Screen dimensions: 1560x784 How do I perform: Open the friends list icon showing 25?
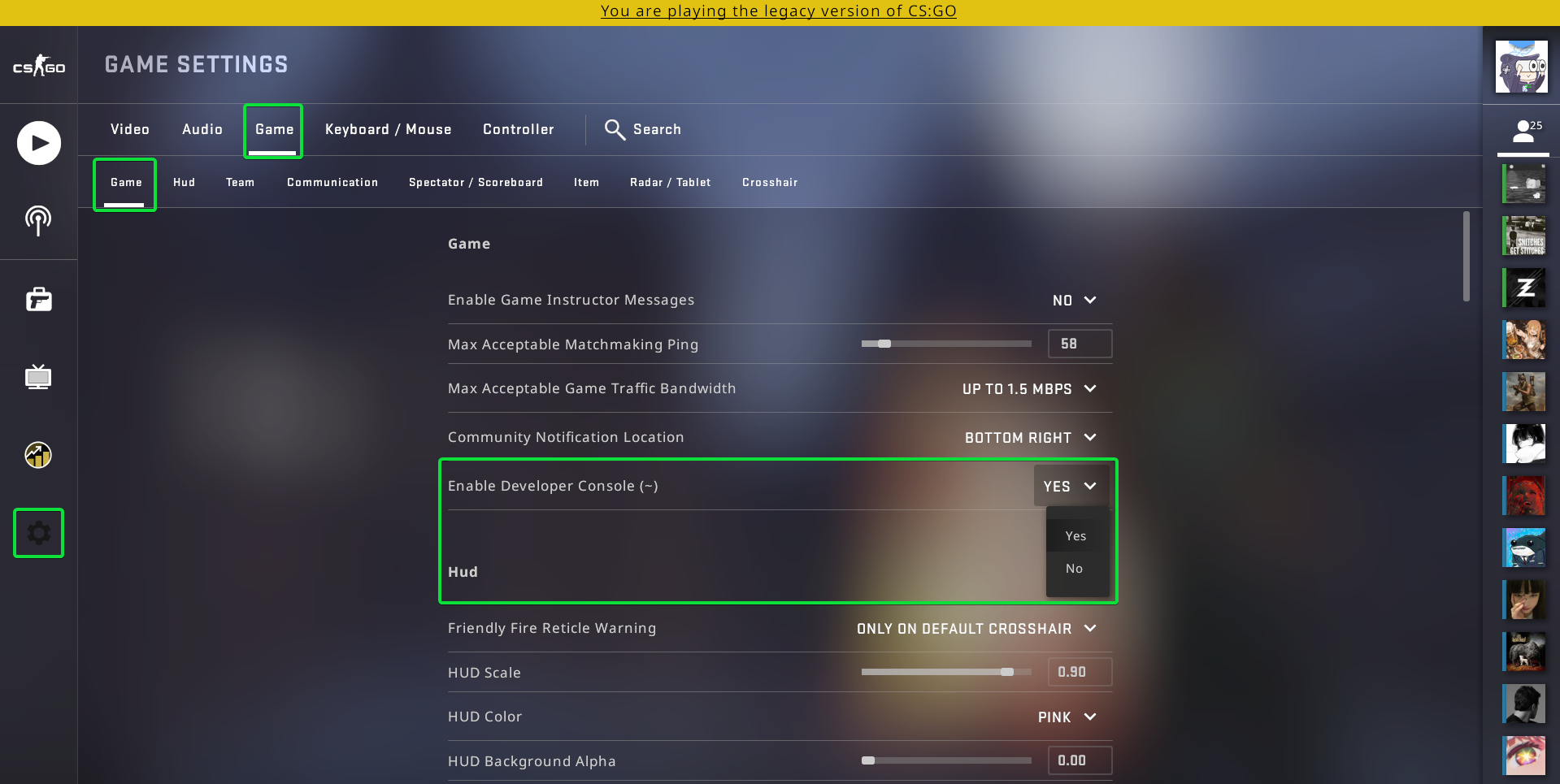coord(1523,131)
